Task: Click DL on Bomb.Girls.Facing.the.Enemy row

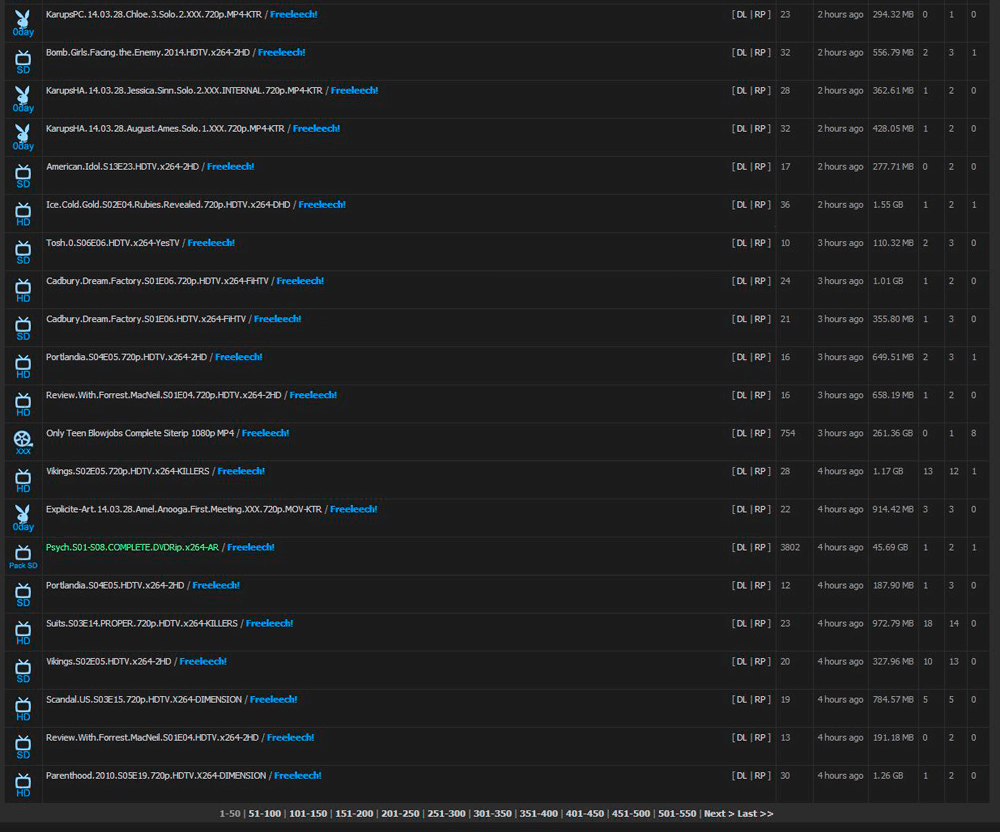Action: 741,52
